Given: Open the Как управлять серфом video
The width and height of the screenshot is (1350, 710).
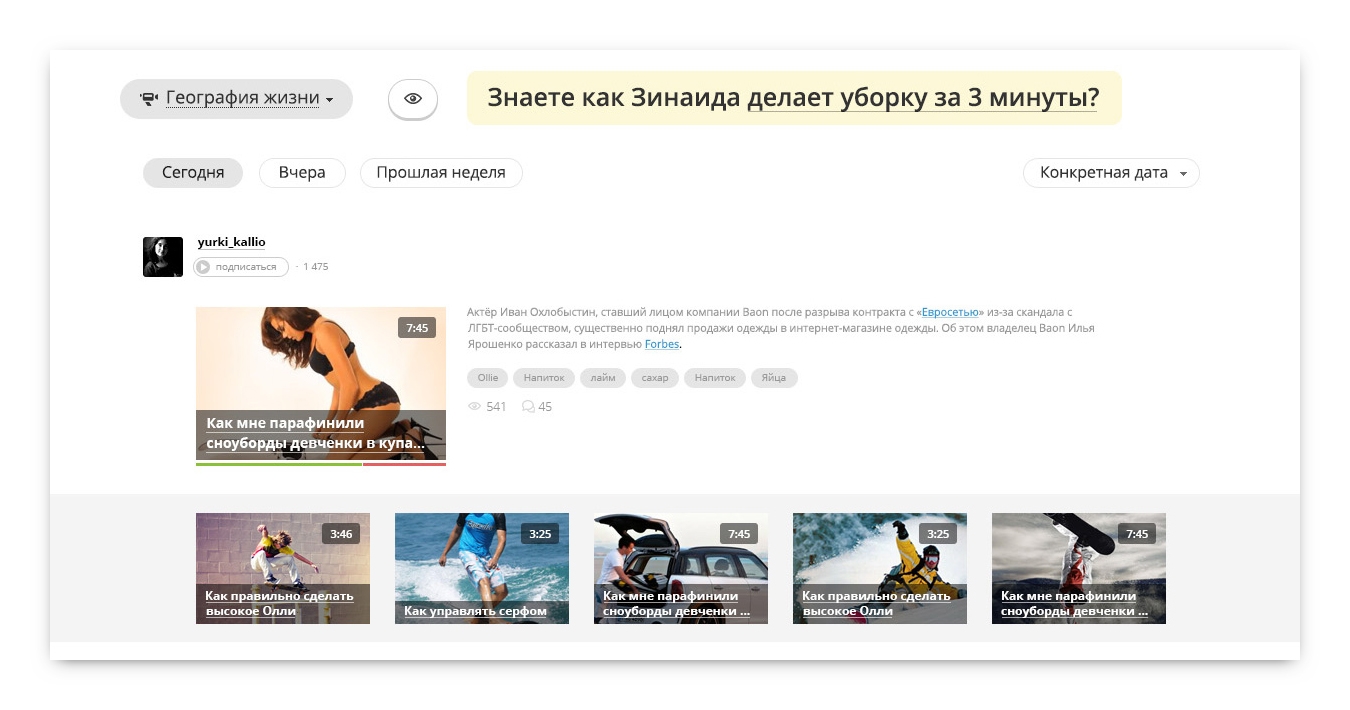Looking at the screenshot, I should tap(482, 568).
